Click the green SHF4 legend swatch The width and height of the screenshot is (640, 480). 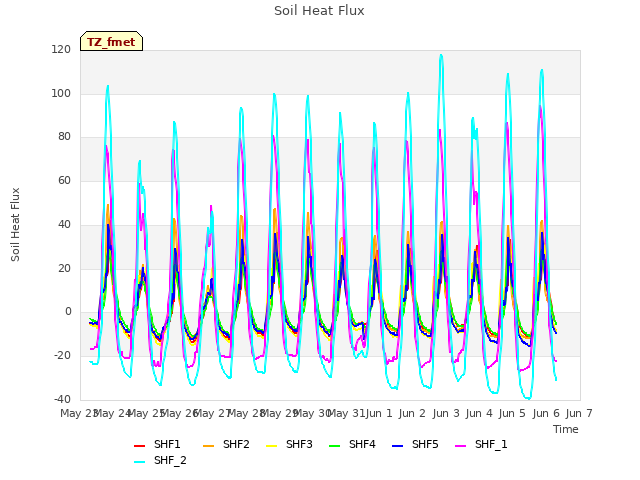[x=334, y=446]
